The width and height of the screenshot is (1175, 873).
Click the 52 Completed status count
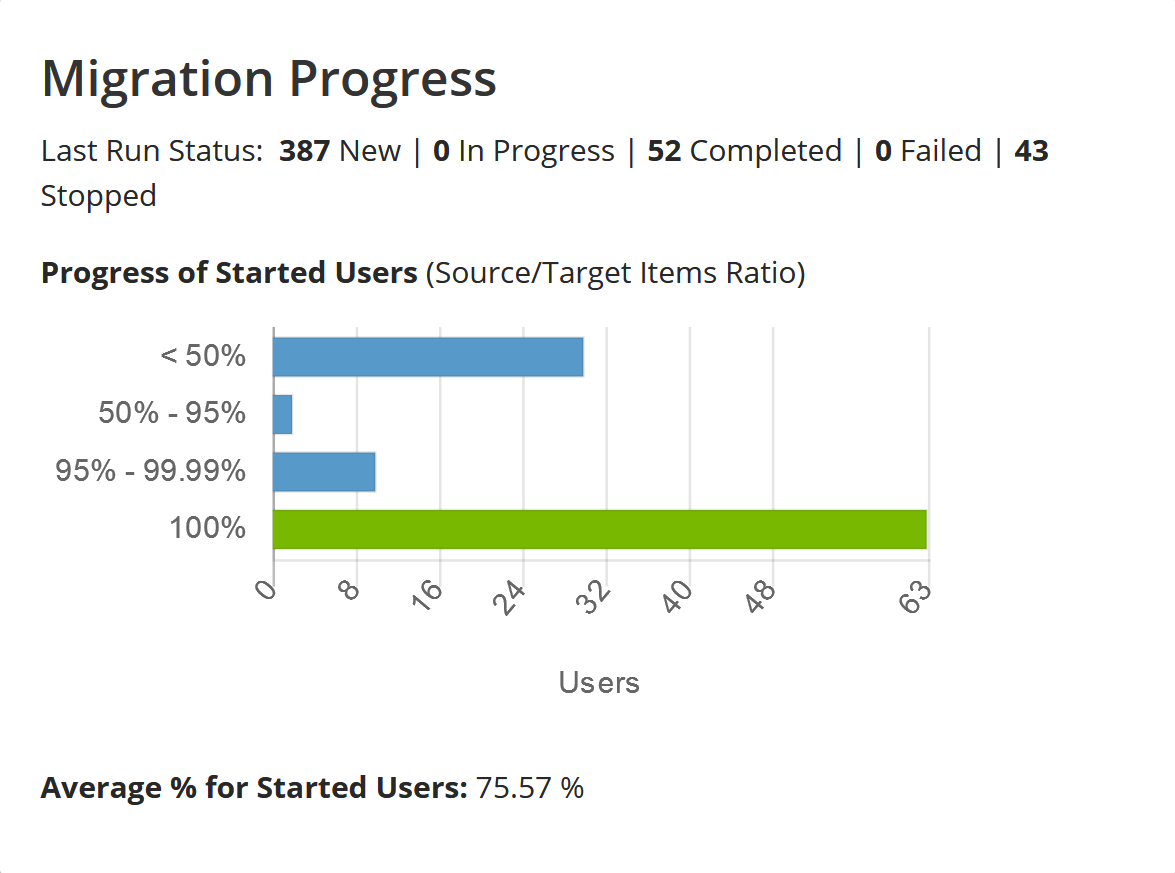[745, 151]
